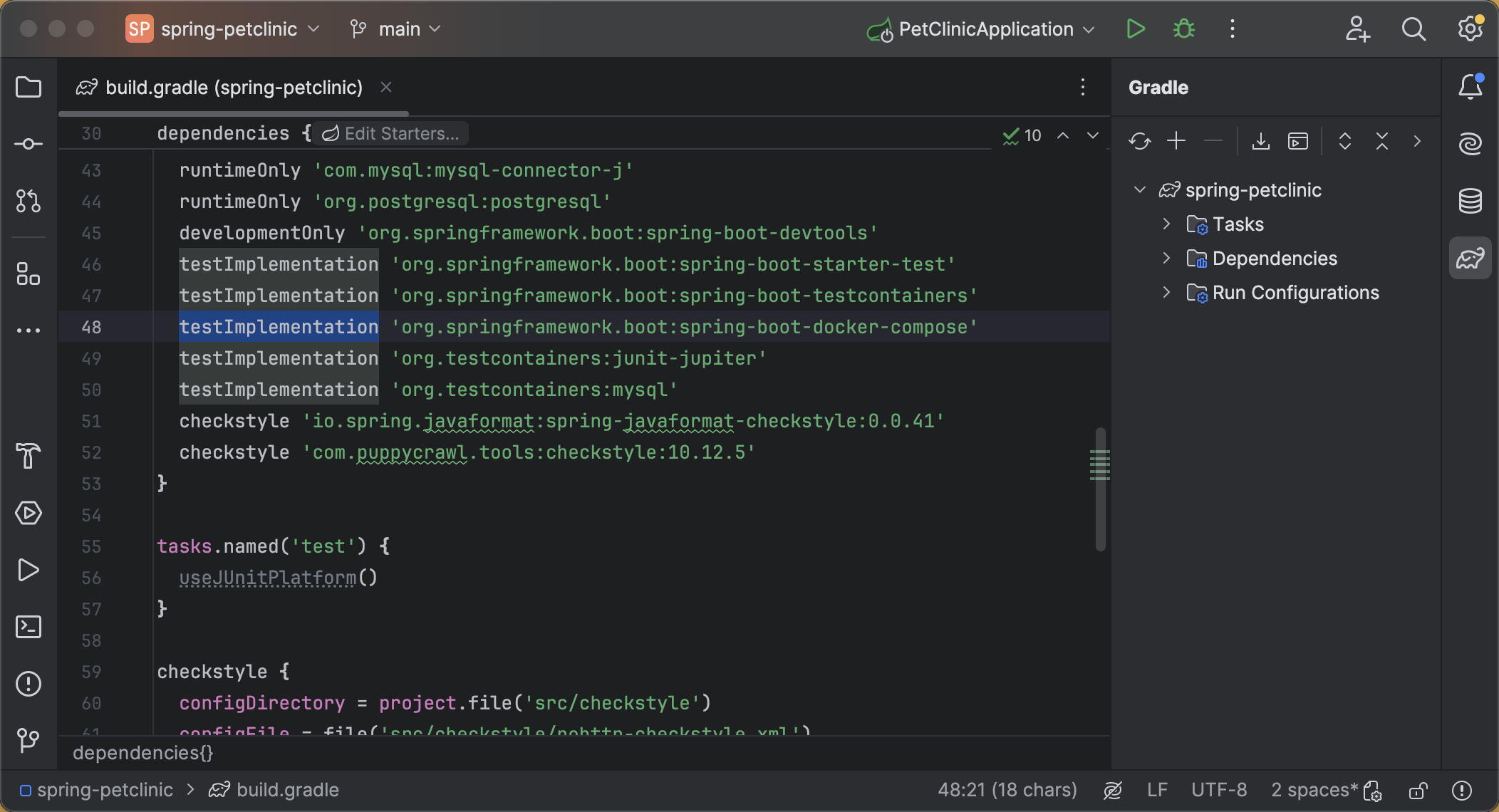Run PetClinicApplication with the green play button

pyautogui.click(x=1136, y=28)
